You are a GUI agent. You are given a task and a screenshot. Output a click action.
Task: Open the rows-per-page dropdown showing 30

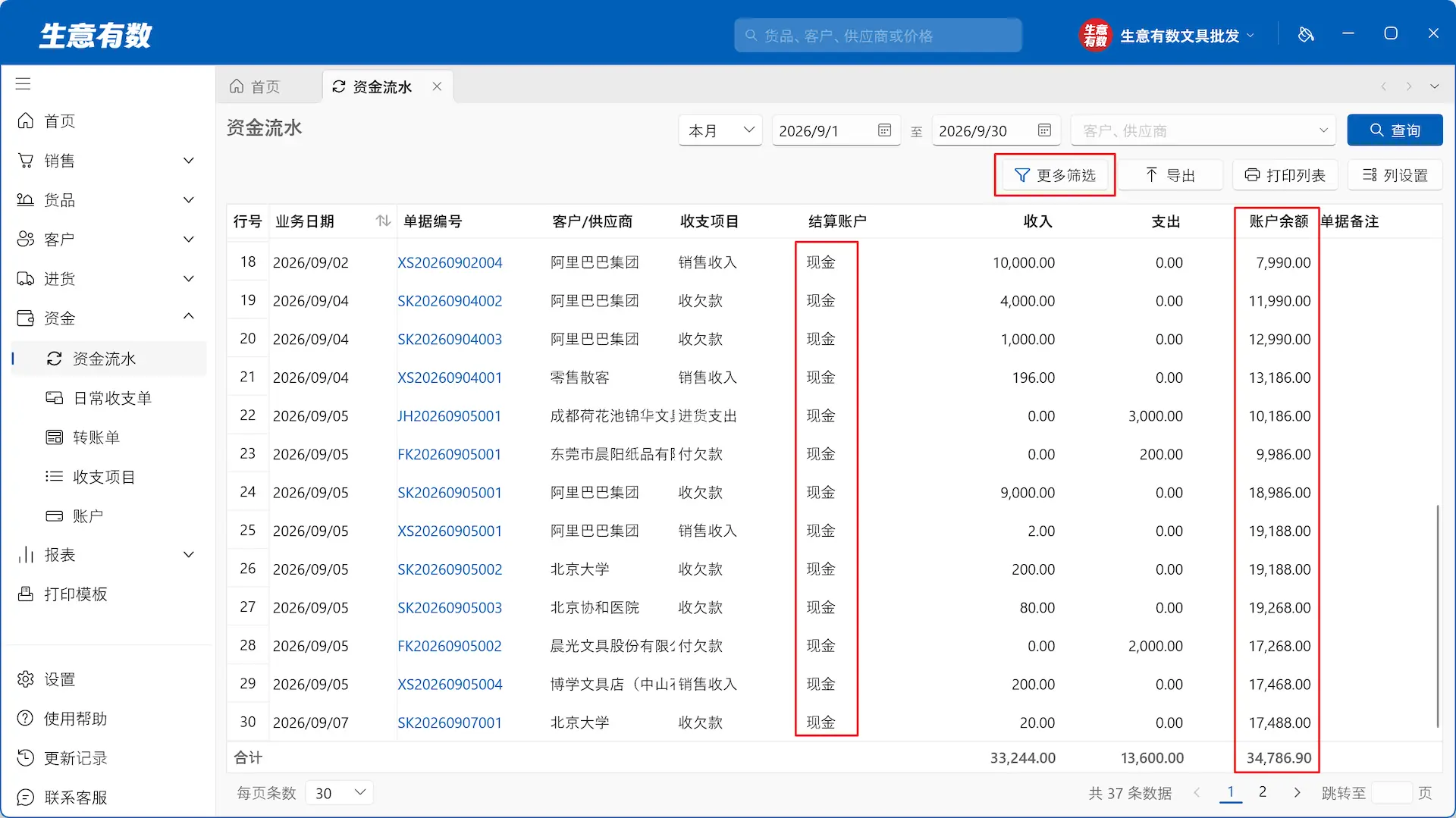coord(340,793)
